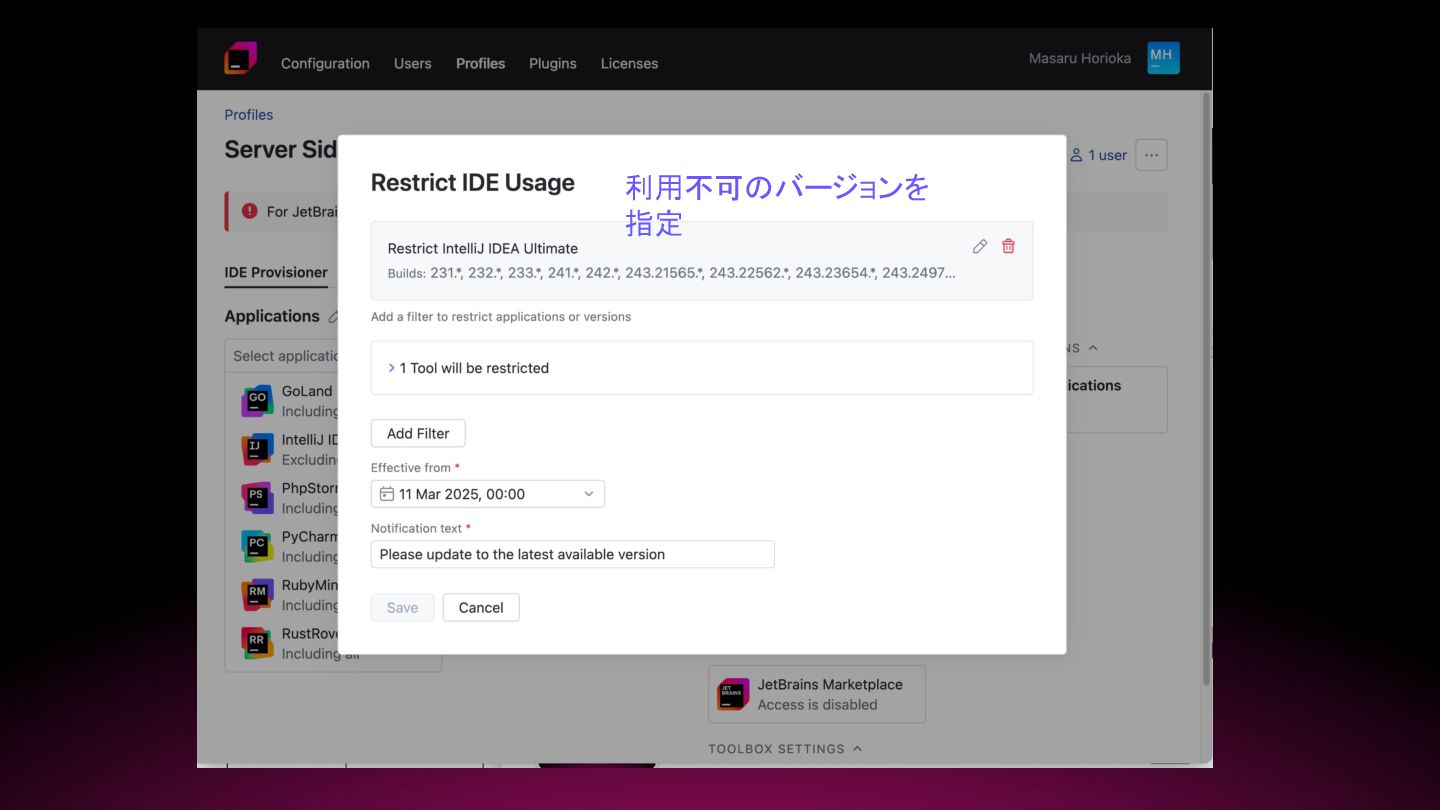Viewport: 1440px width, 810px height.
Task: Click the RubyMine application icon
Action: (x=257, y=594)
